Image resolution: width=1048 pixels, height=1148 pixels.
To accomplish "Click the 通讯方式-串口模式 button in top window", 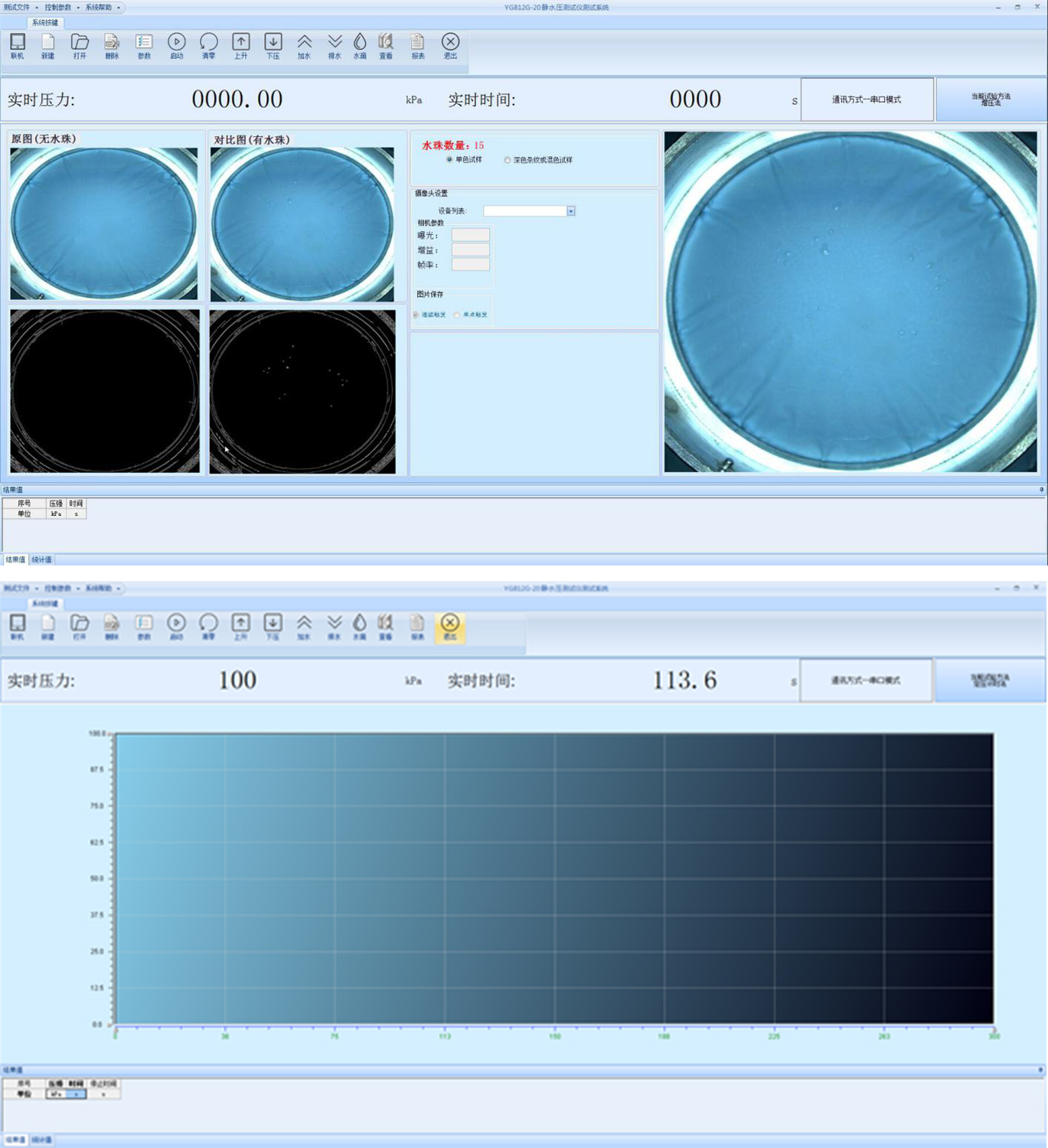I will click(x=867, y=99).
